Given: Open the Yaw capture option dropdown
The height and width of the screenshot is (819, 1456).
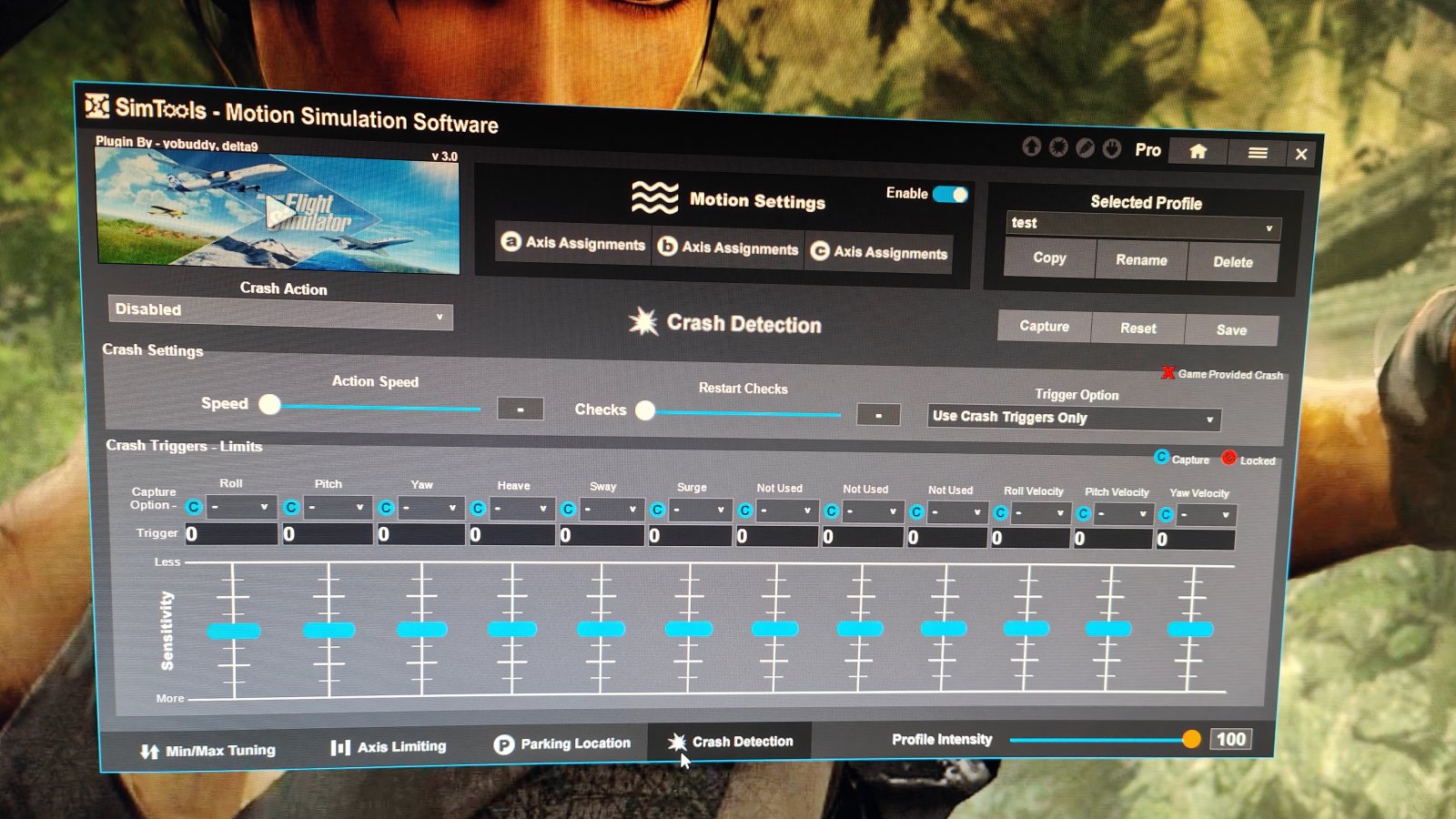Looking at the screenshot, I should [x=430, y=508].
